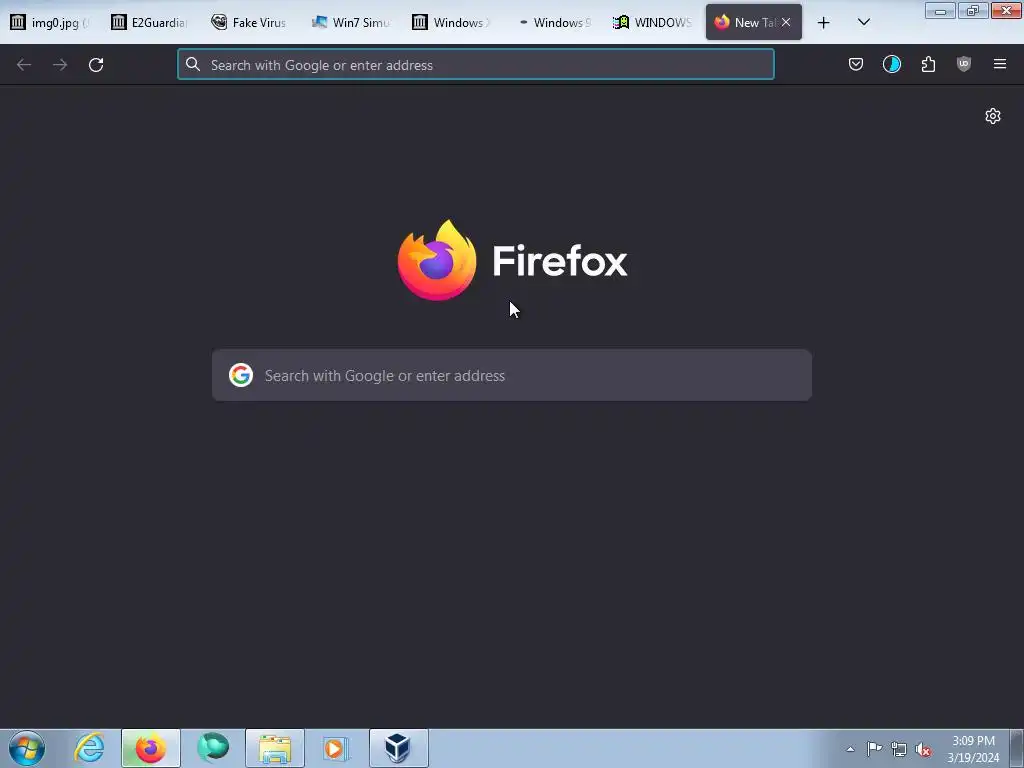The image size is (1024, 768).
Task: Open the Firefox hamburger application menu
Action: click(1000, 64)
